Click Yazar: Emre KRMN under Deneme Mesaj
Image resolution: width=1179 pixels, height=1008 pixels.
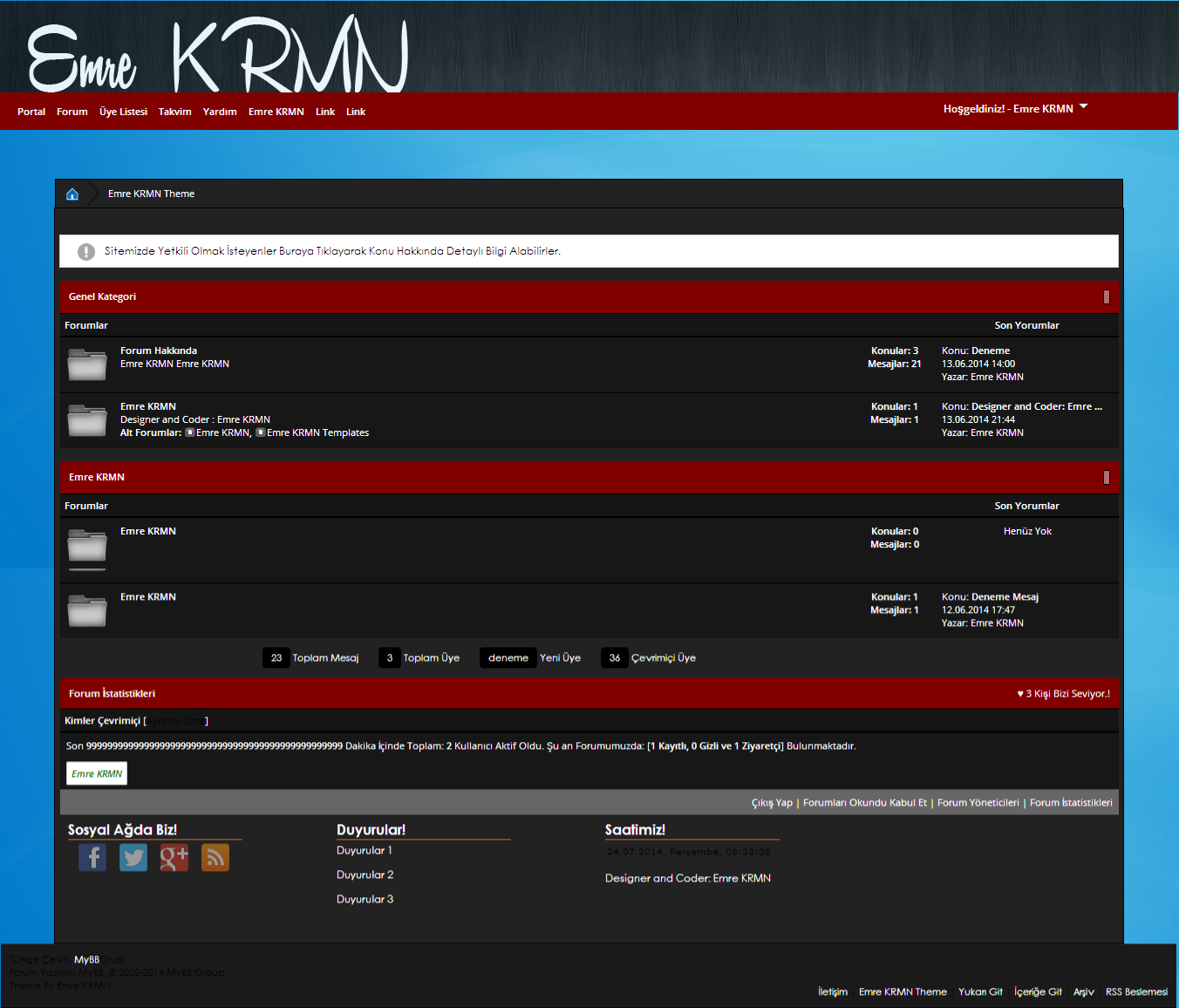tap(983, 623)
